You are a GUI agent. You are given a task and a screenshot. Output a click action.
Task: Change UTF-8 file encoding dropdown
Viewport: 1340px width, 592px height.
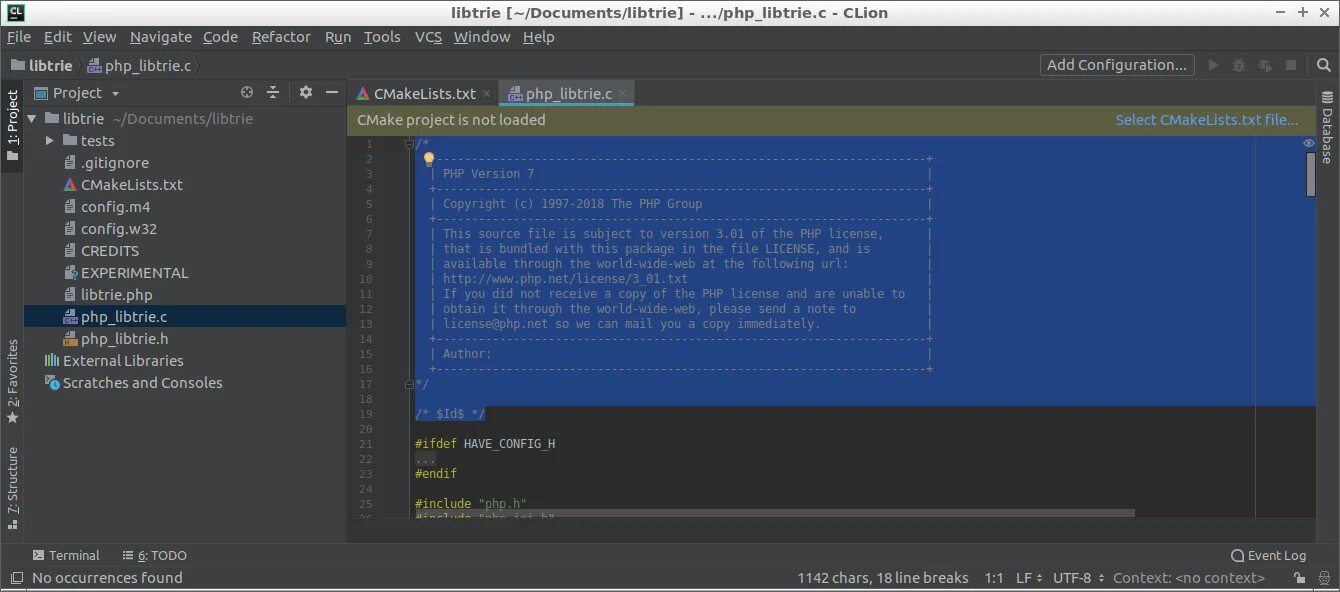(1078, 578)
